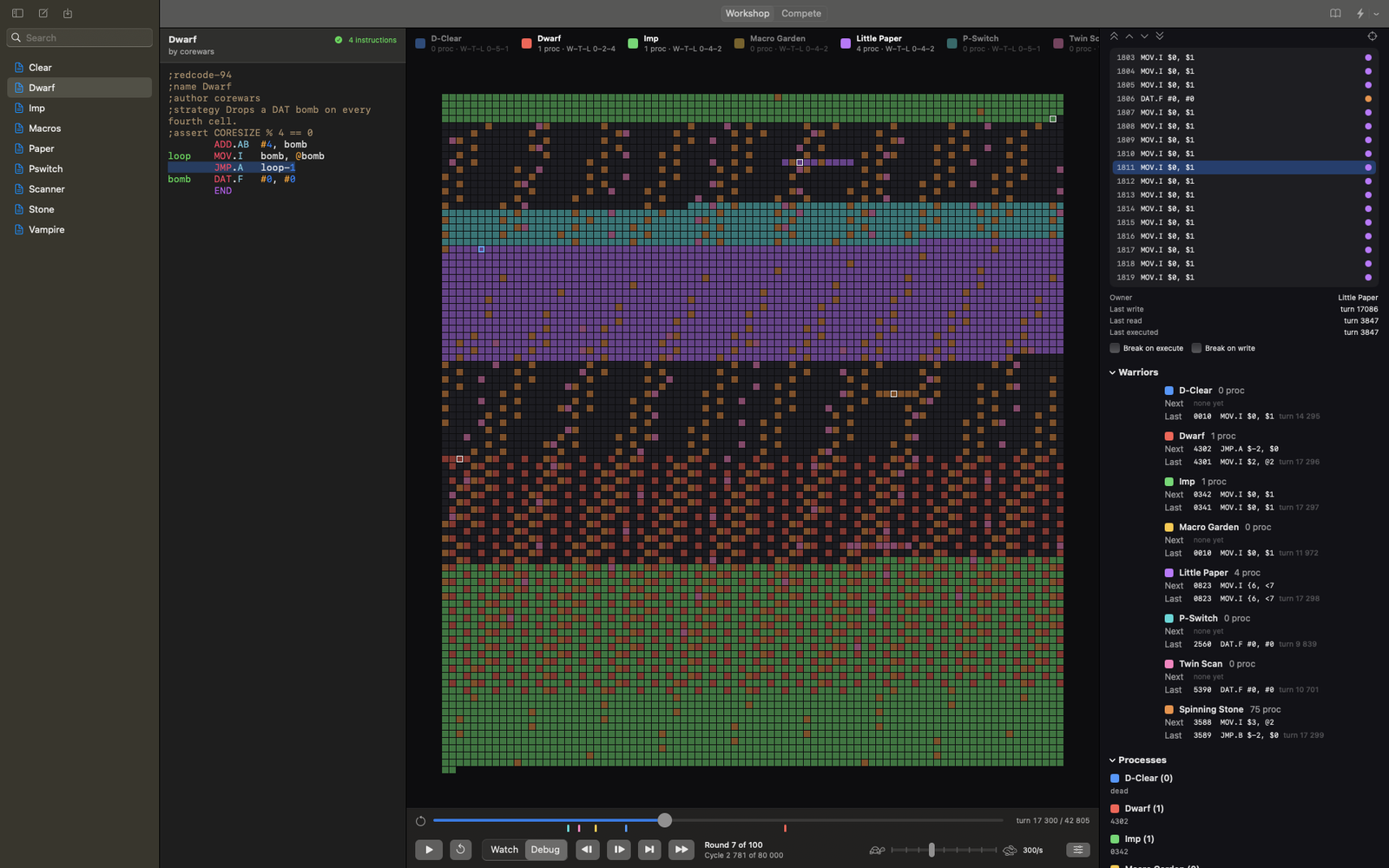
Task: Click the turtle slow-speed icon
Action: click(877, 851)
